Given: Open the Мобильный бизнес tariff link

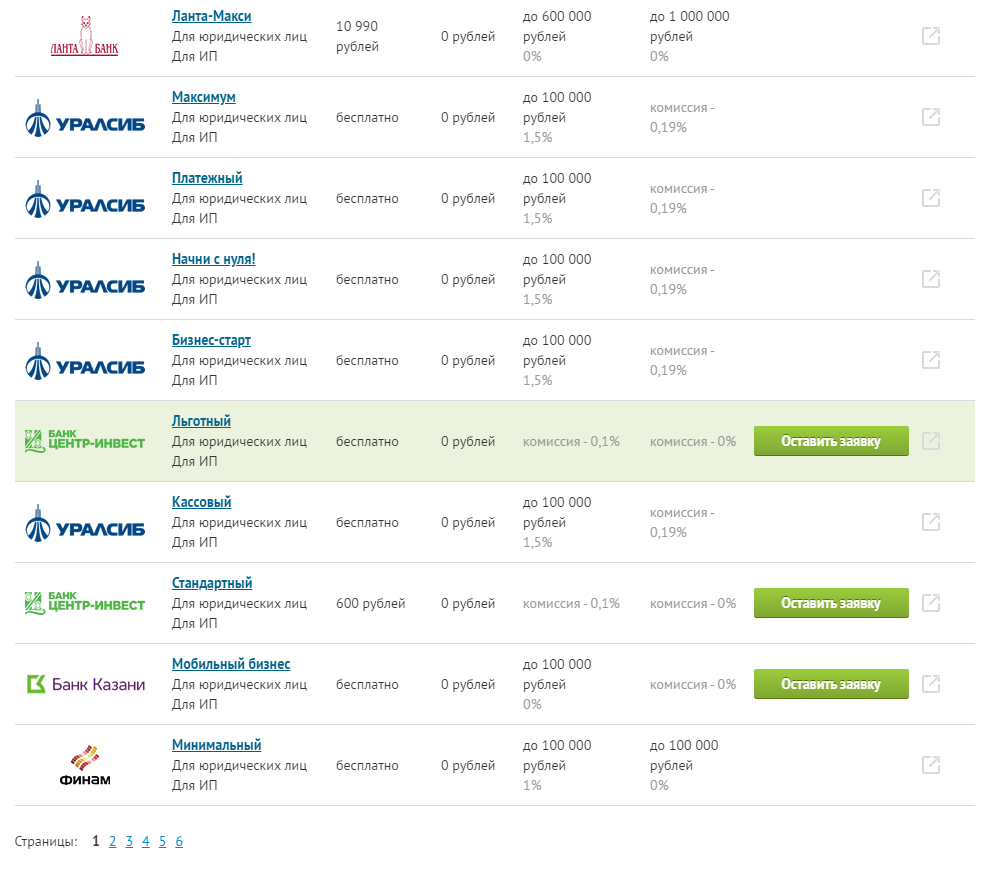Looking at the screenshot, I should (x=231, y=664).
